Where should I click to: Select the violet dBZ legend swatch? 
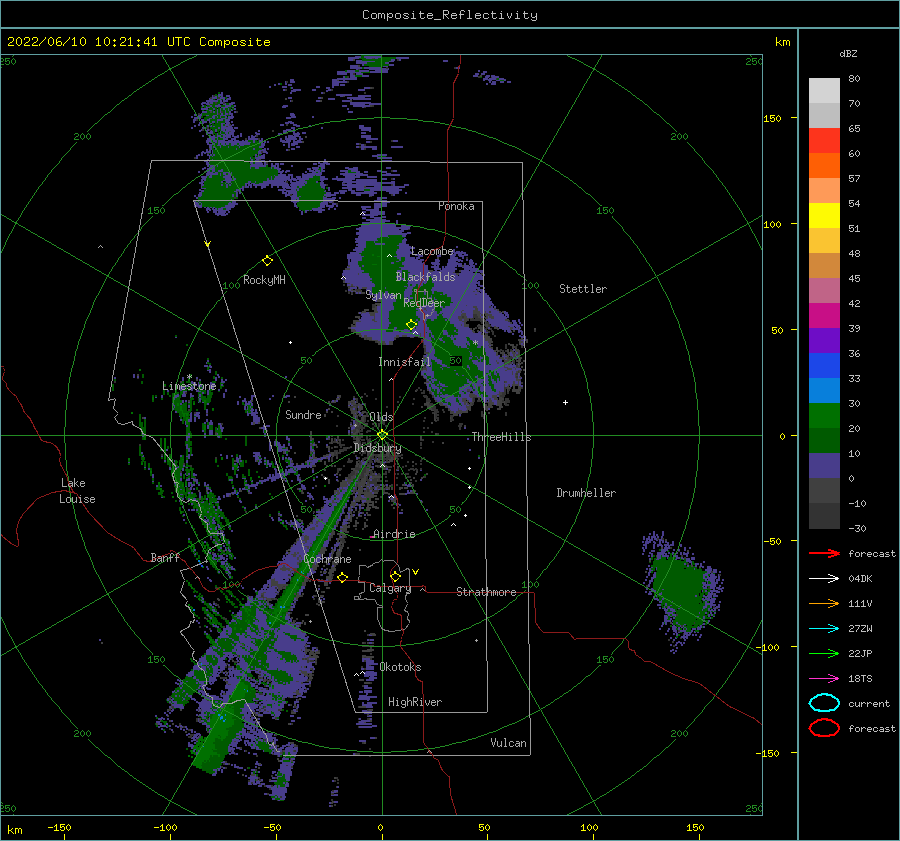point(824,341)
